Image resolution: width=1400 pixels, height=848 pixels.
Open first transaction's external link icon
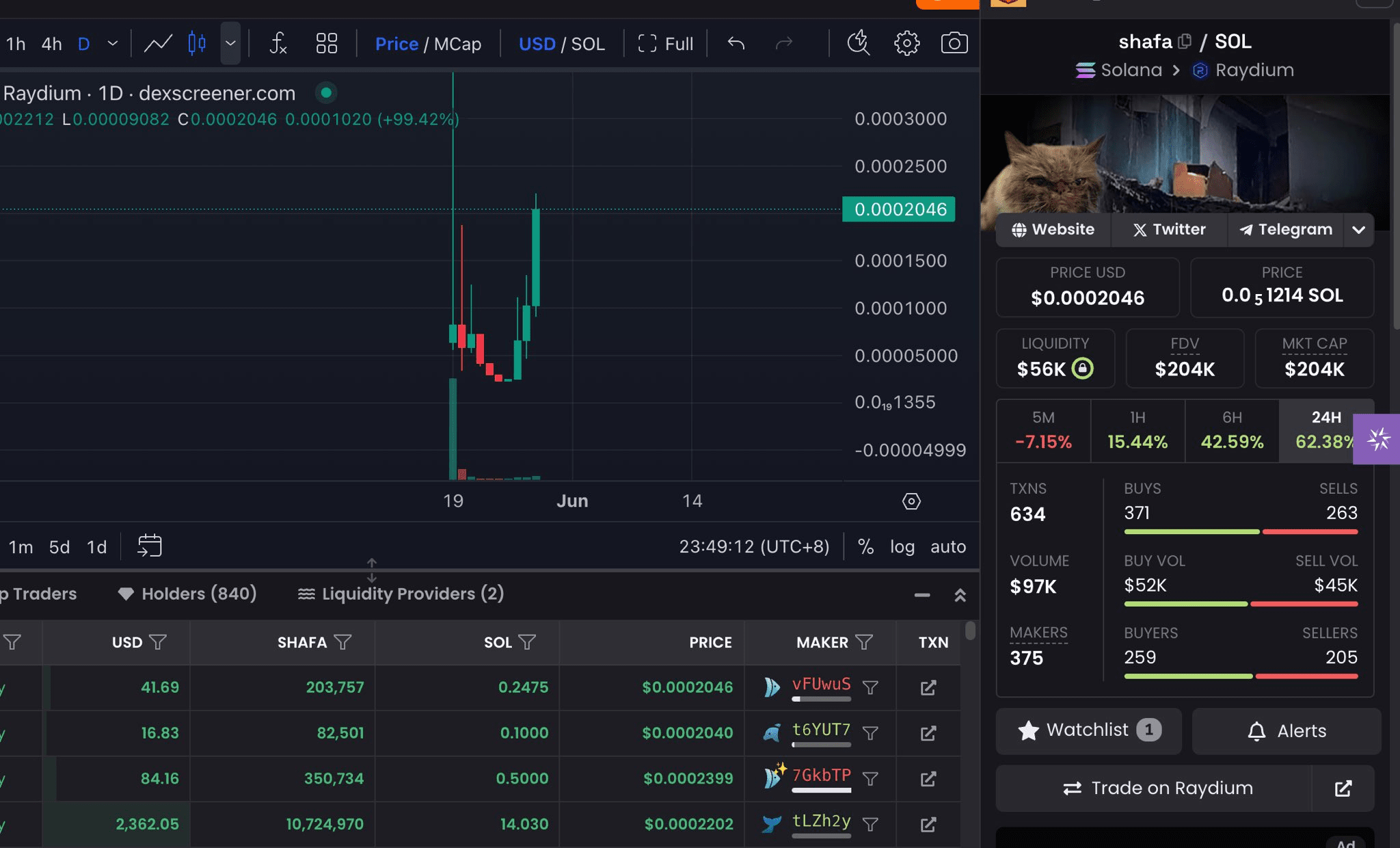928,687
